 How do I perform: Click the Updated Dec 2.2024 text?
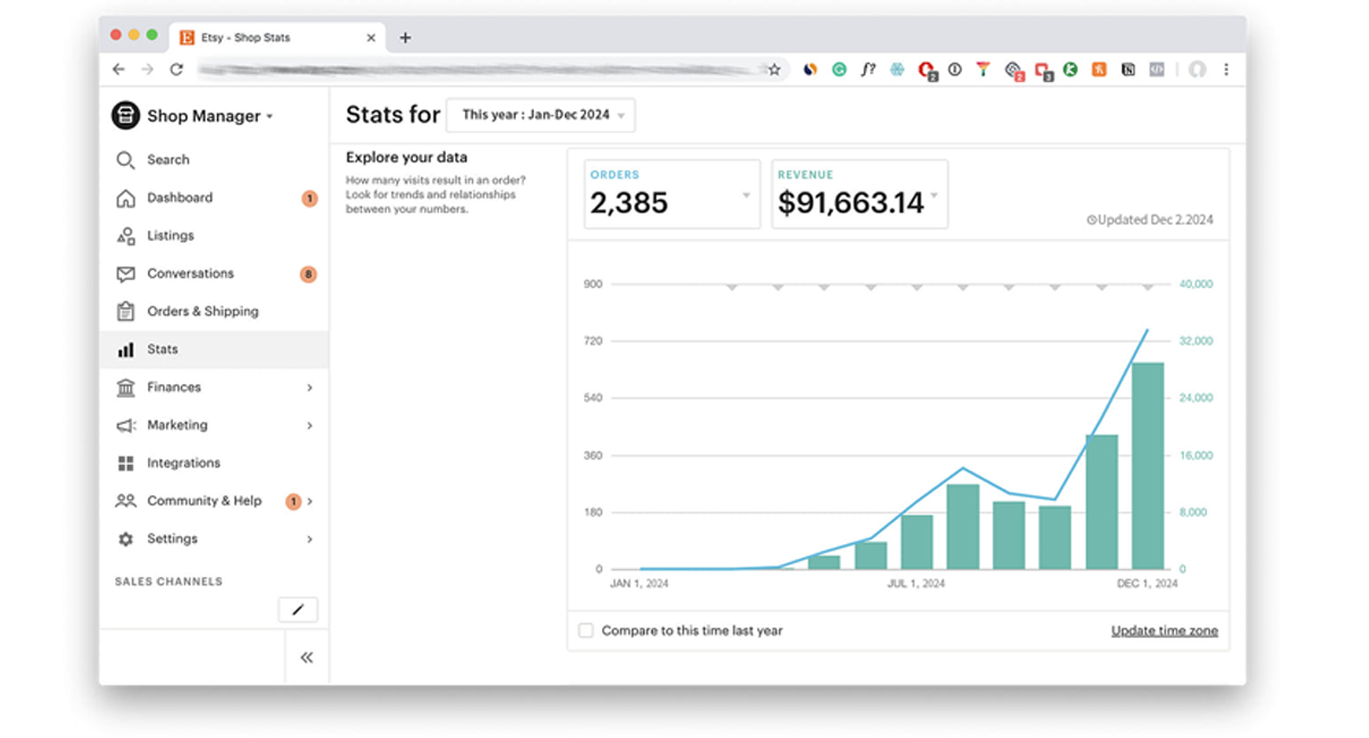tap(1150, 220)
